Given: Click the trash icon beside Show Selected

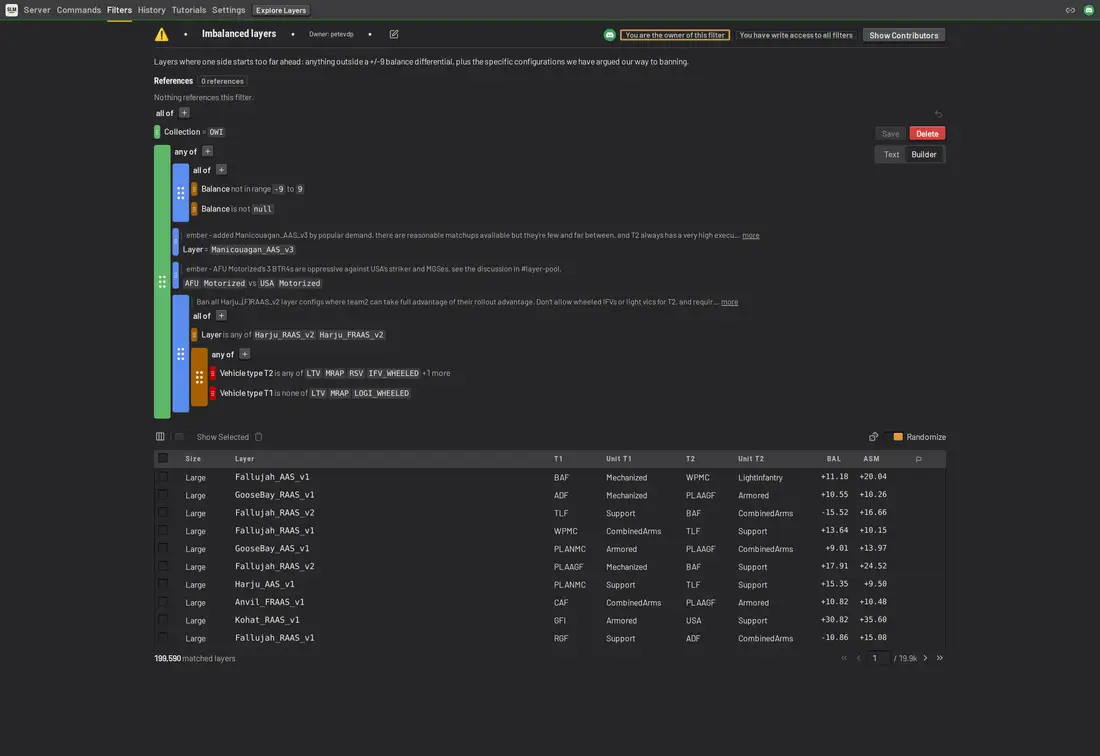Looking at the screenshot, I should coord(258,436).
